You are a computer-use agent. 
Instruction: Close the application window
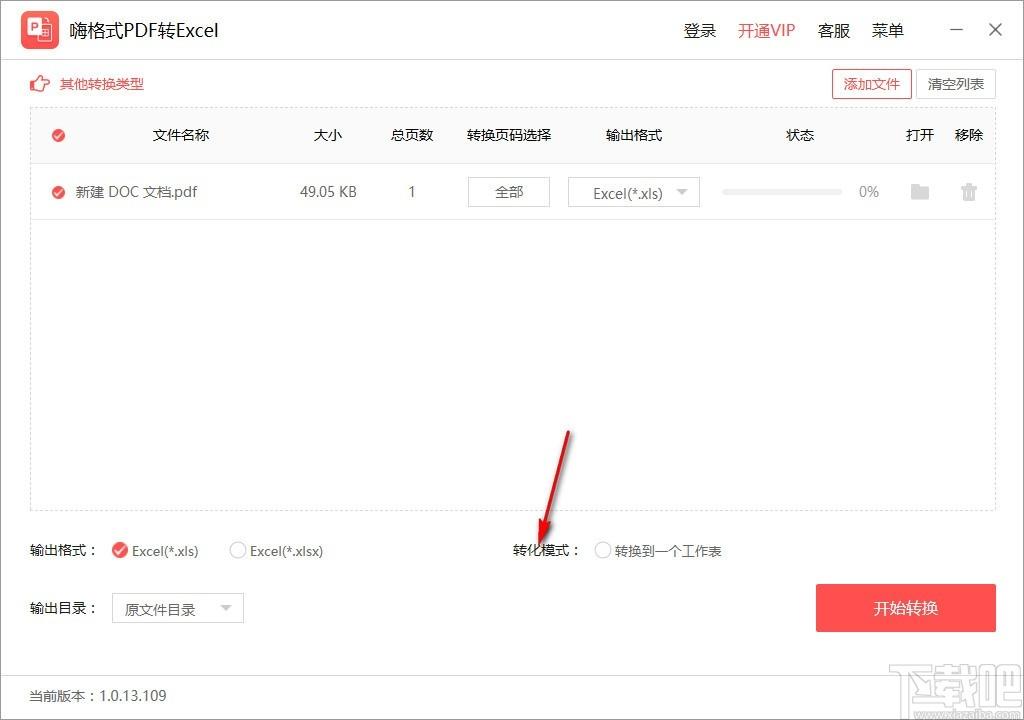[995, 30]
